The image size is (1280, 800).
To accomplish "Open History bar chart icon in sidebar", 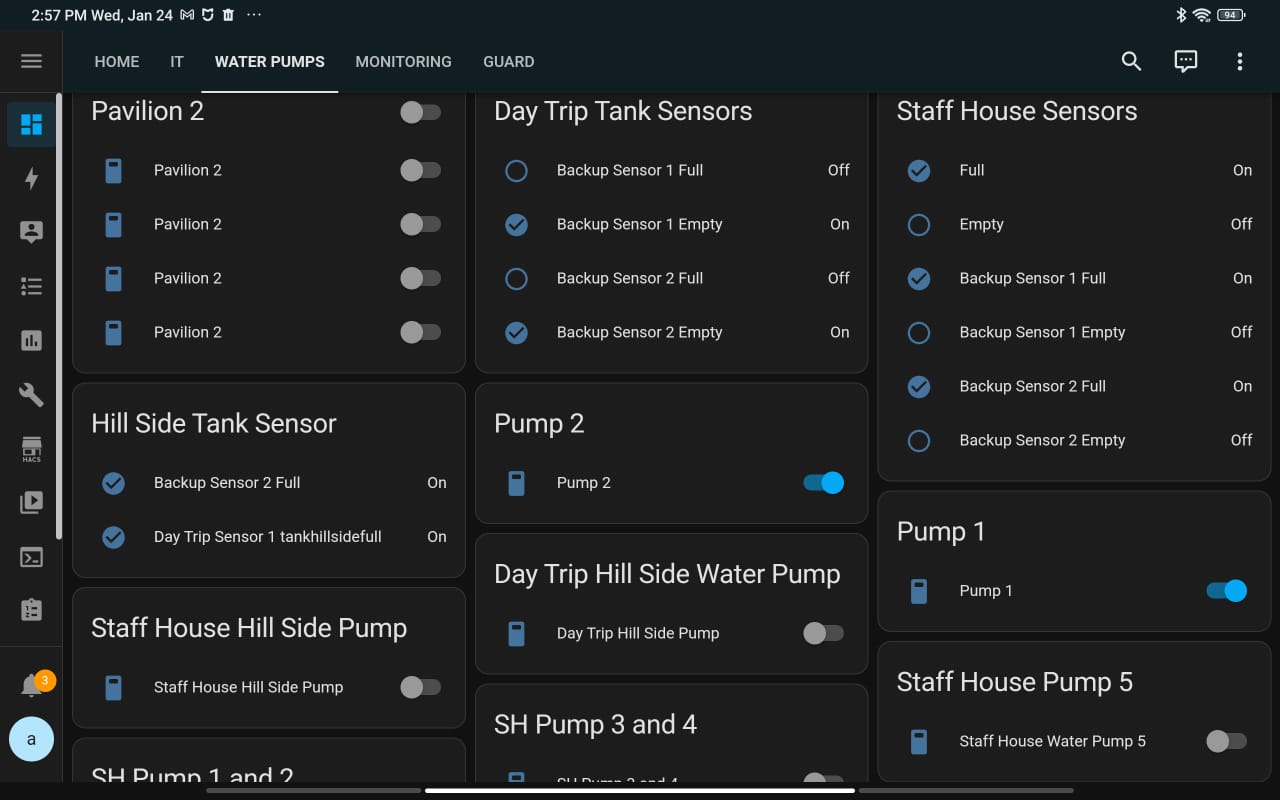I will [x=31, y=340].
